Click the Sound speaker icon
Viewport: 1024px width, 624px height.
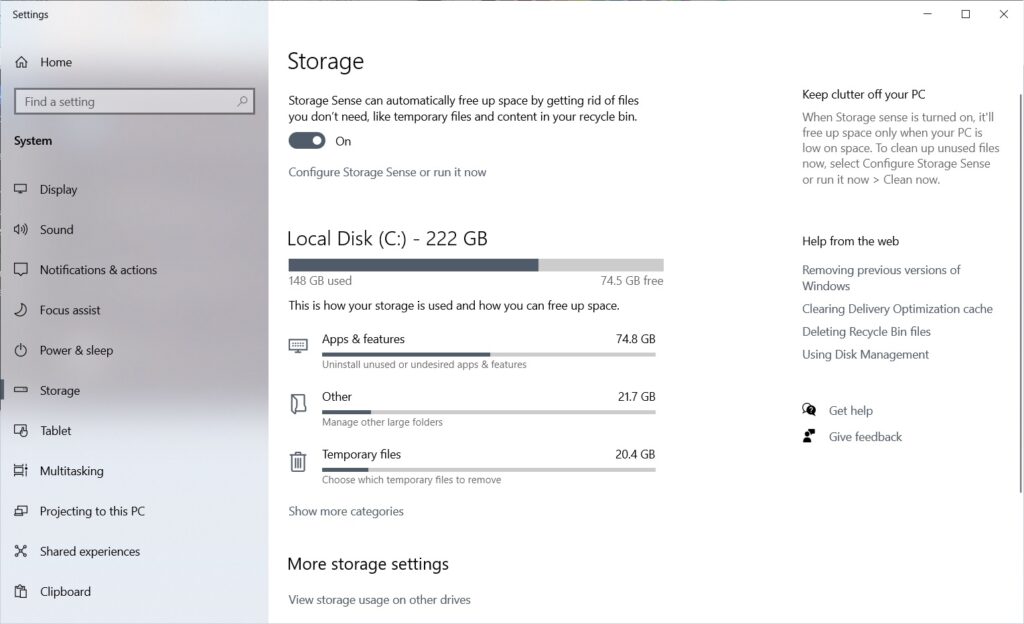coord(21,229)
